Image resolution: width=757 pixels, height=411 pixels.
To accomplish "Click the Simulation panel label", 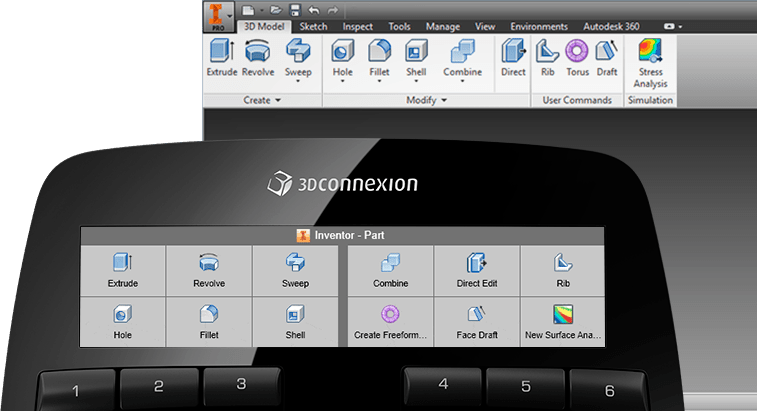I will (x=650, y=100).
